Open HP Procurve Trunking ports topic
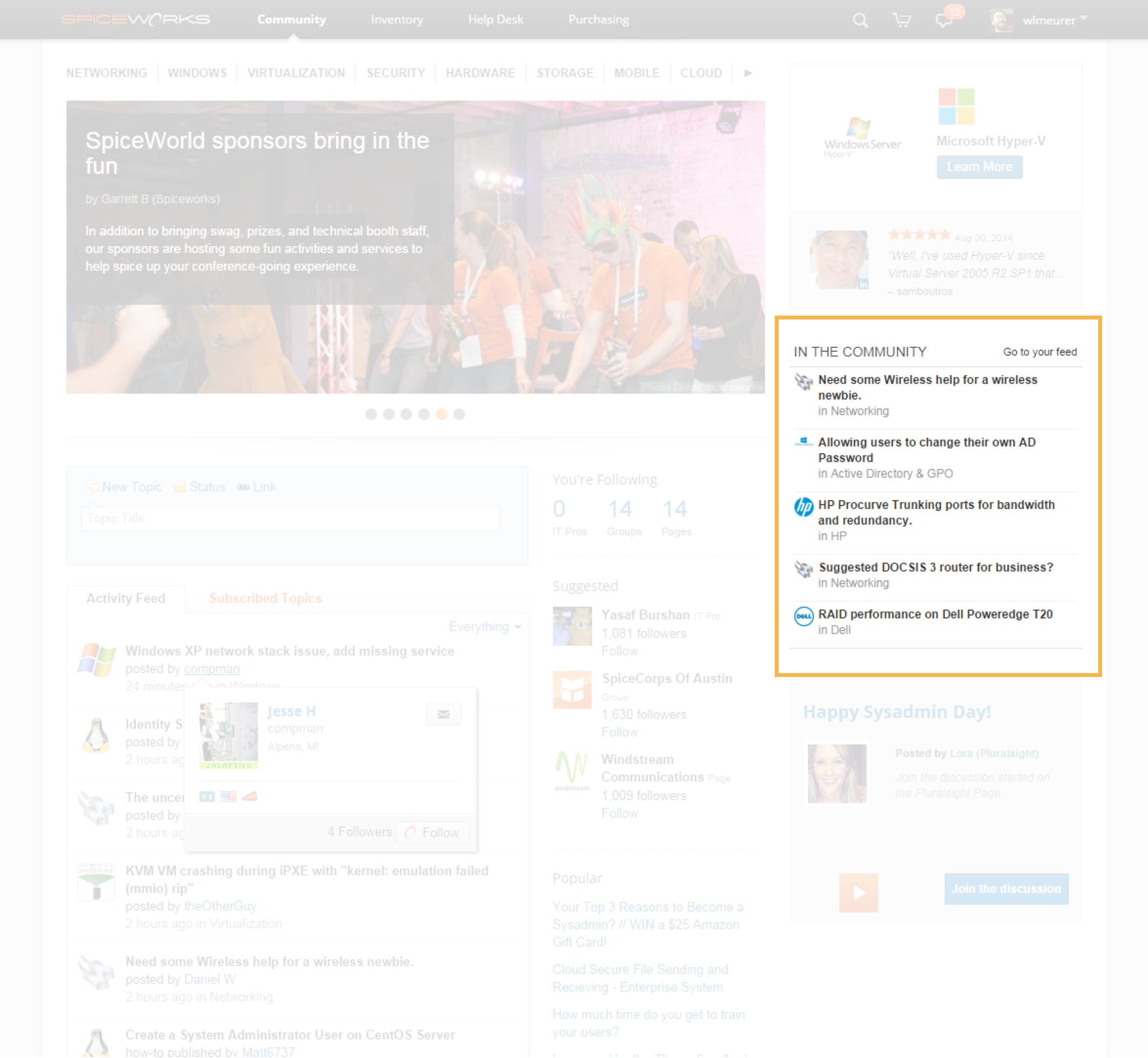The image size is (1148, 1058). coord(936,512)
